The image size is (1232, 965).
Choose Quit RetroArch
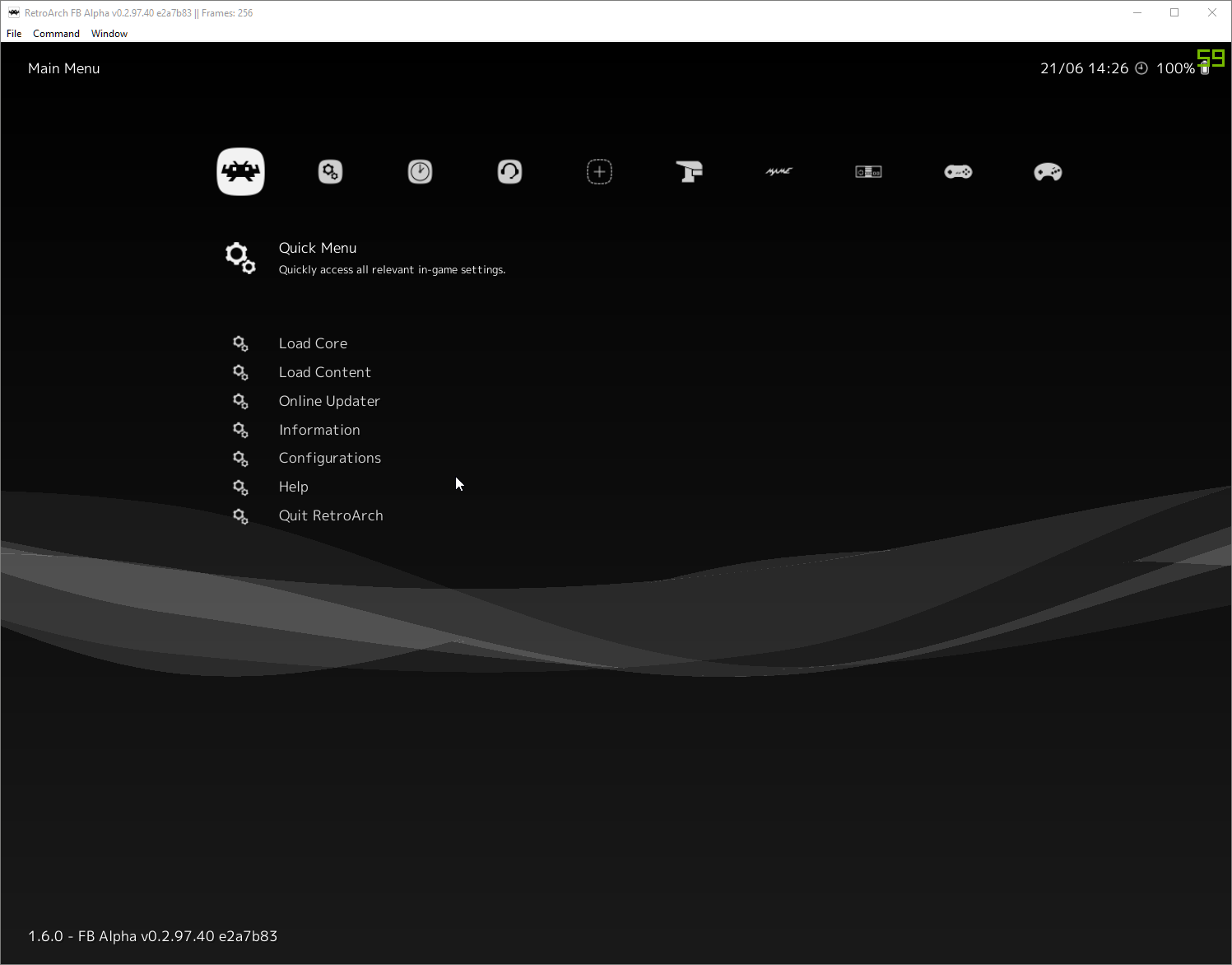coord(331,515)
